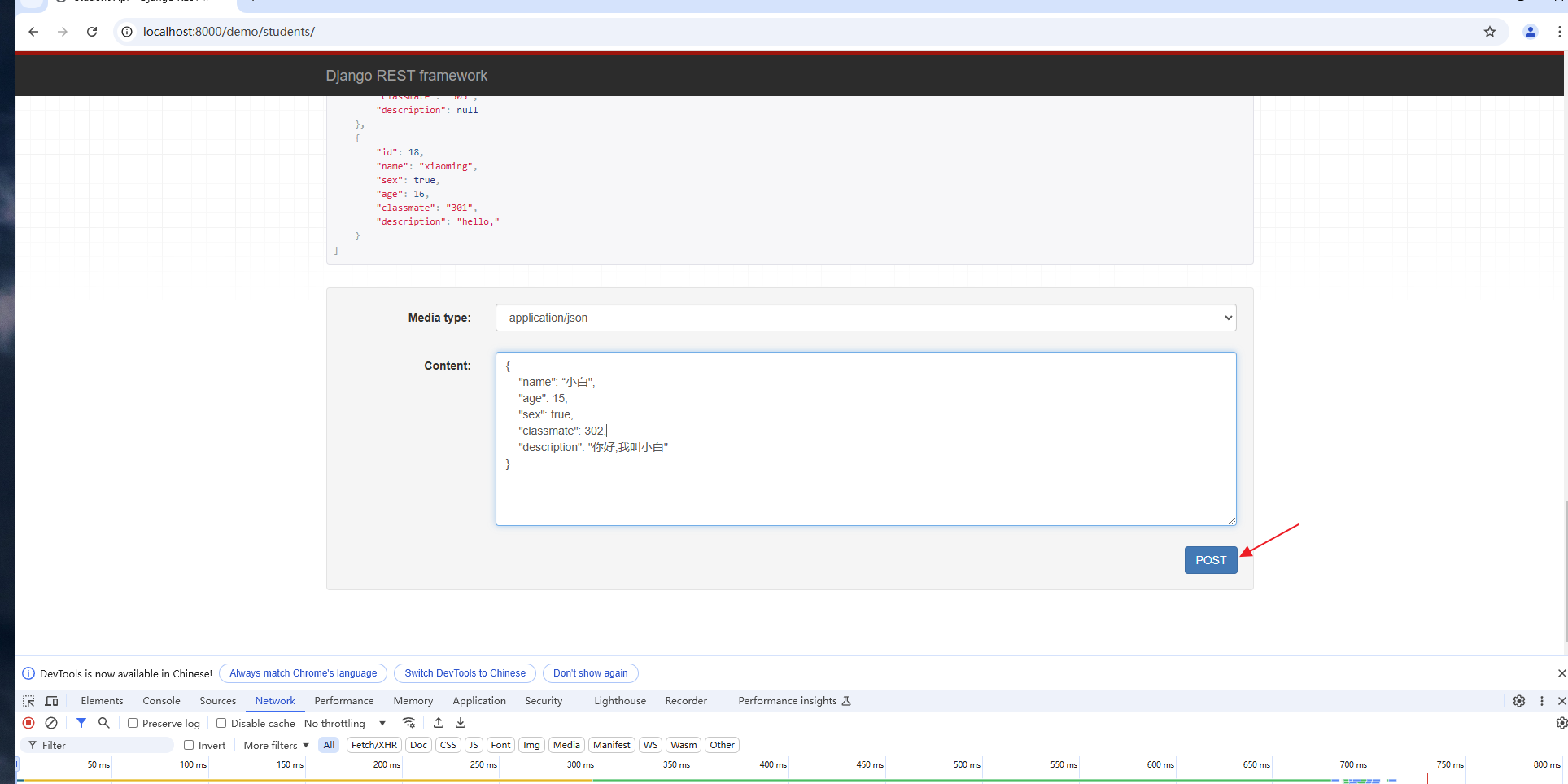This screenshot has height=784, width=1568.
Task: Clear the network log
Action: [51, 723]
